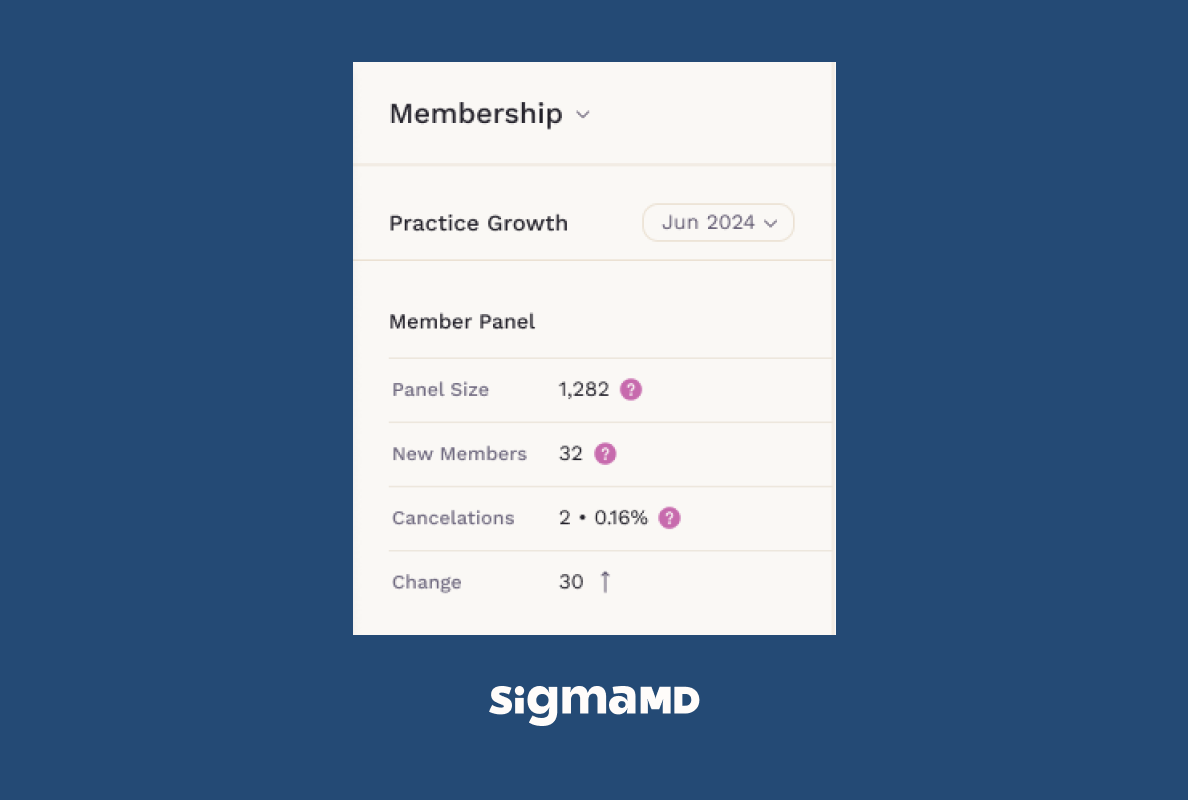
Task: Click the 32 new members value
Action: click(571, 454)
